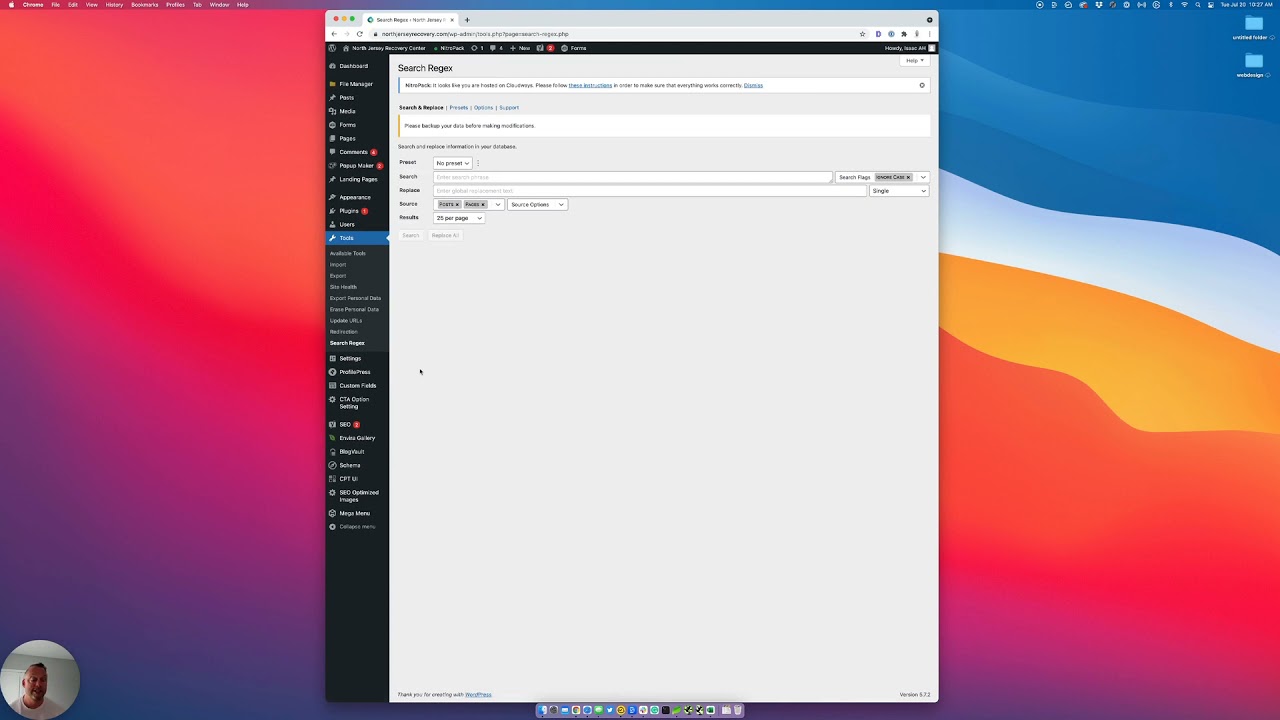Expand the Search Flags dropdown

pos(922,177)
